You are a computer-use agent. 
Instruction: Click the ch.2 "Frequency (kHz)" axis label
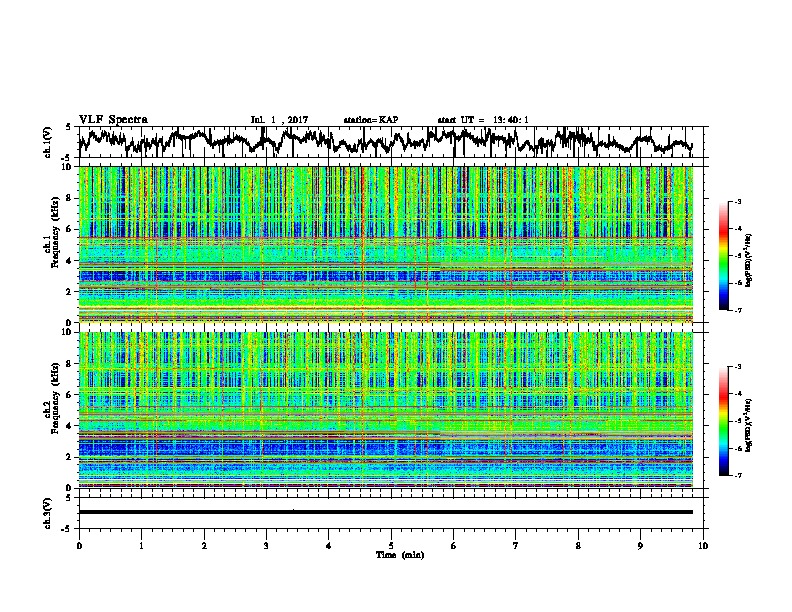[x=55, y=398]
